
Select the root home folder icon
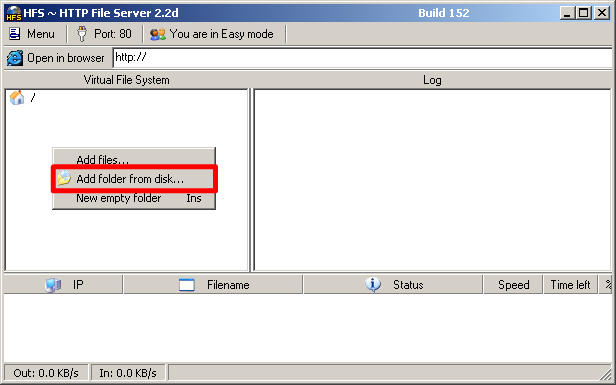[16, 97]
